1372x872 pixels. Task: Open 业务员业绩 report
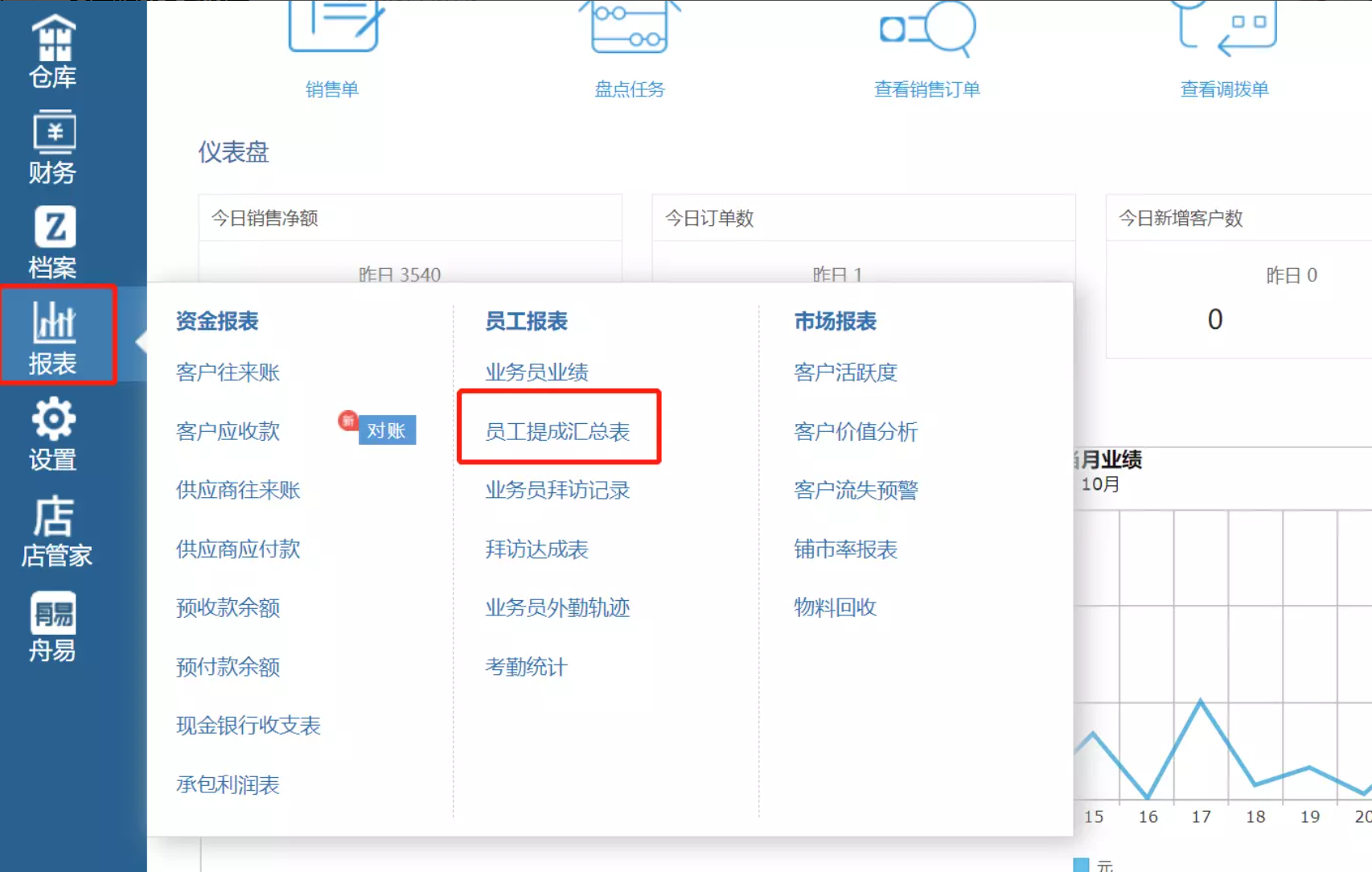click(x=536, y=372)
